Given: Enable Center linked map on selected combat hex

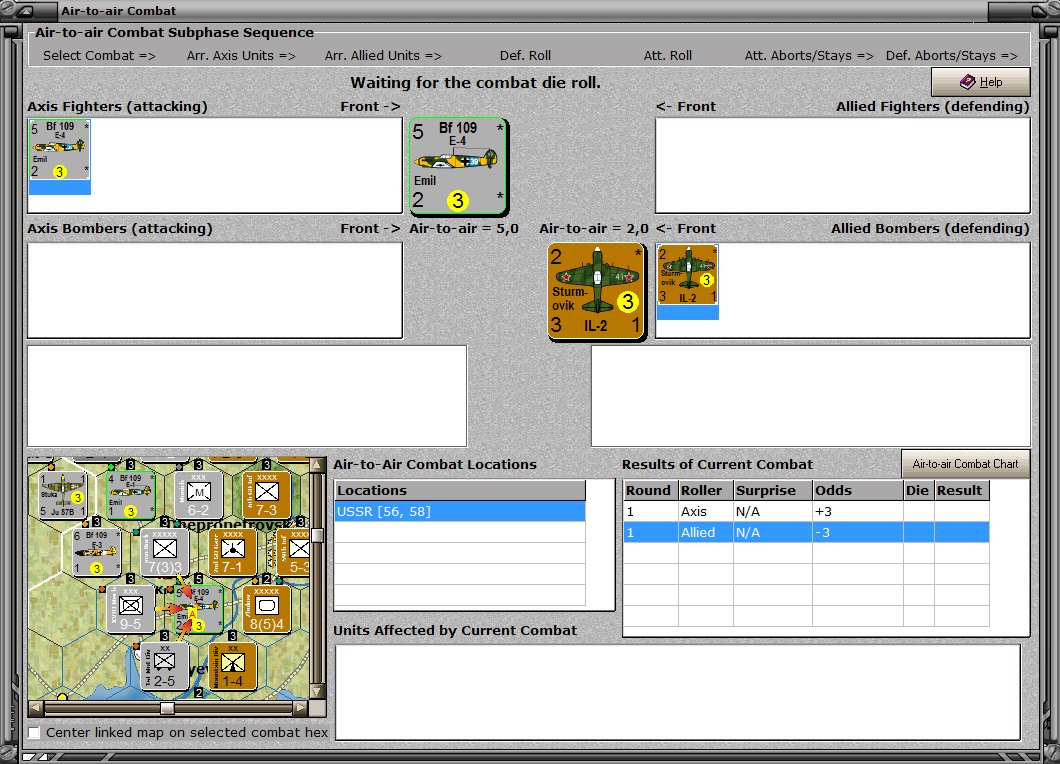Looking at the screenshot, I should tap(34, 732).
